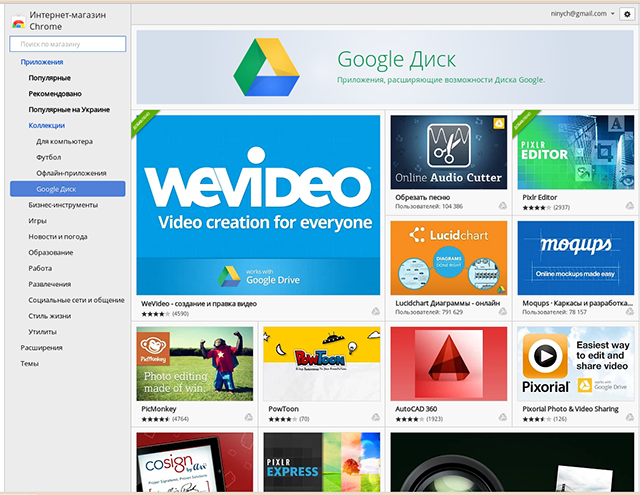Open the Pixorial thumbnail
This screenshot has width=640, height=495.
(x=576, y=364)
